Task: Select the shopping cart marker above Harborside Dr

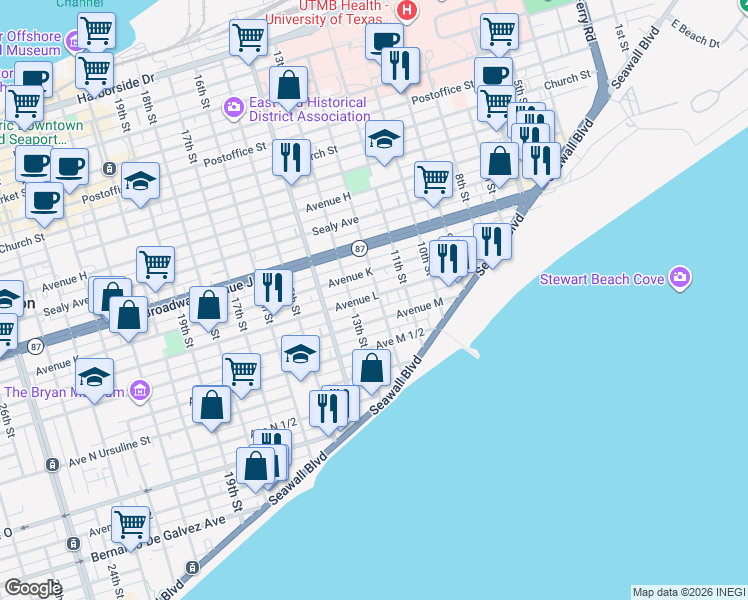Action: [x=94, y=72]
